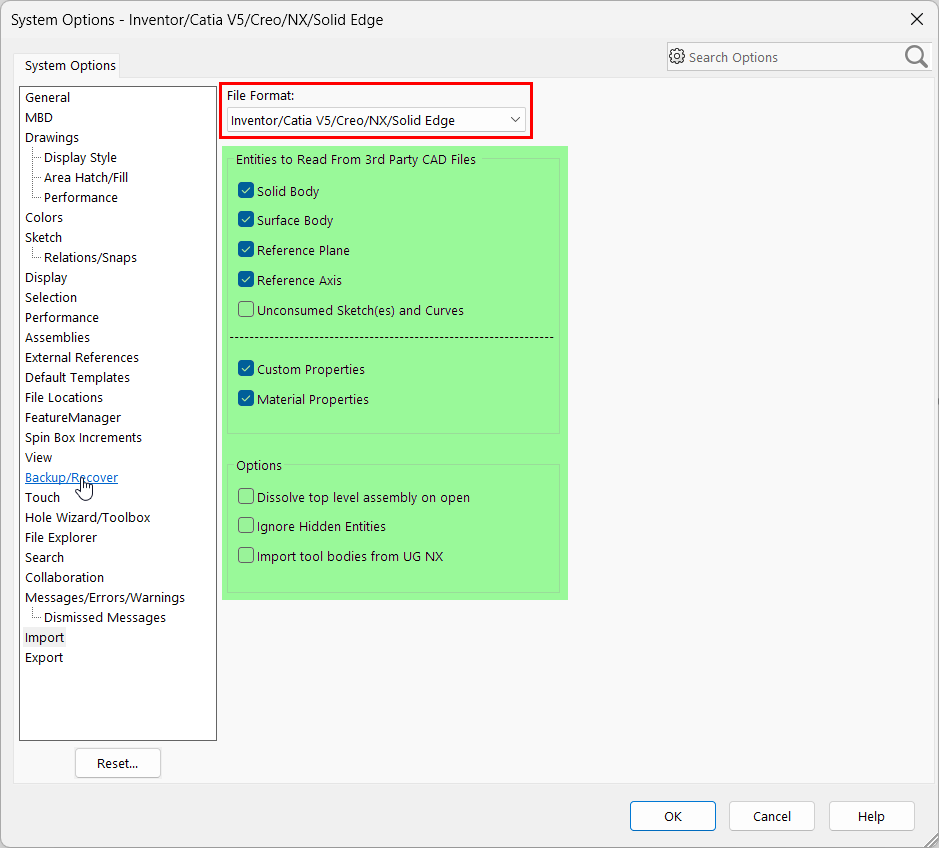Viewport: 939px width, 848px height.
Task: Select File Locations
Action: point(63,398)
